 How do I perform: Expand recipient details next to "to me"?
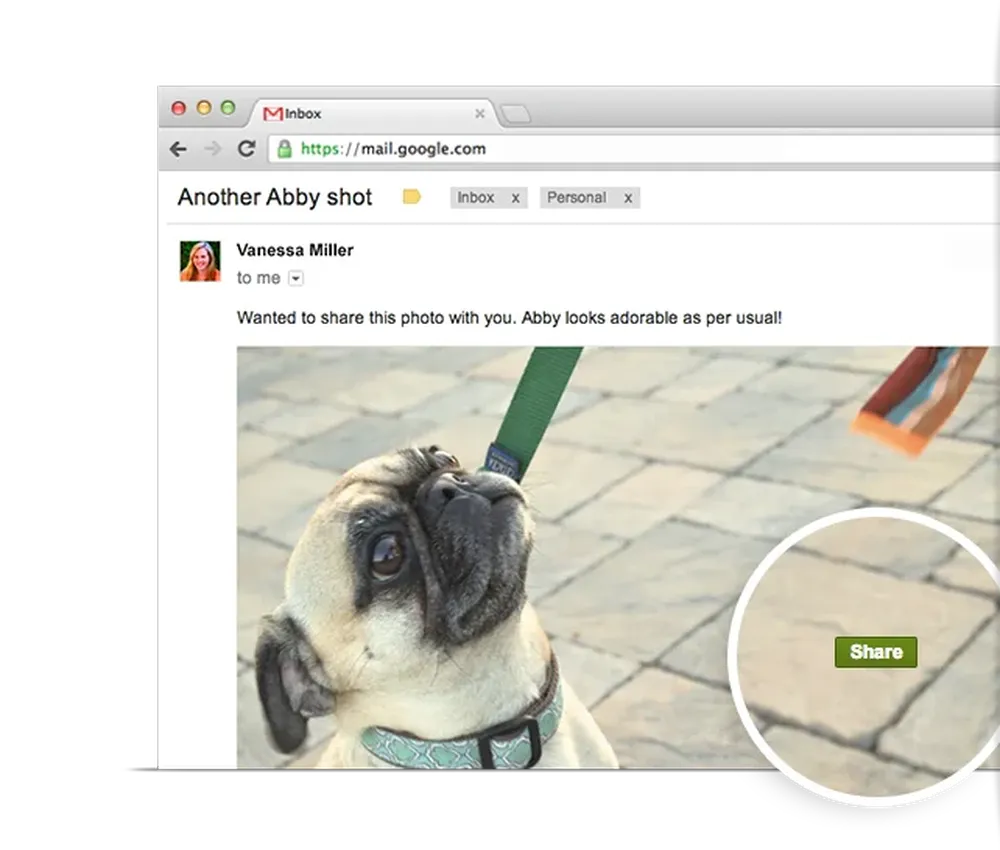[x=295, y=278]
